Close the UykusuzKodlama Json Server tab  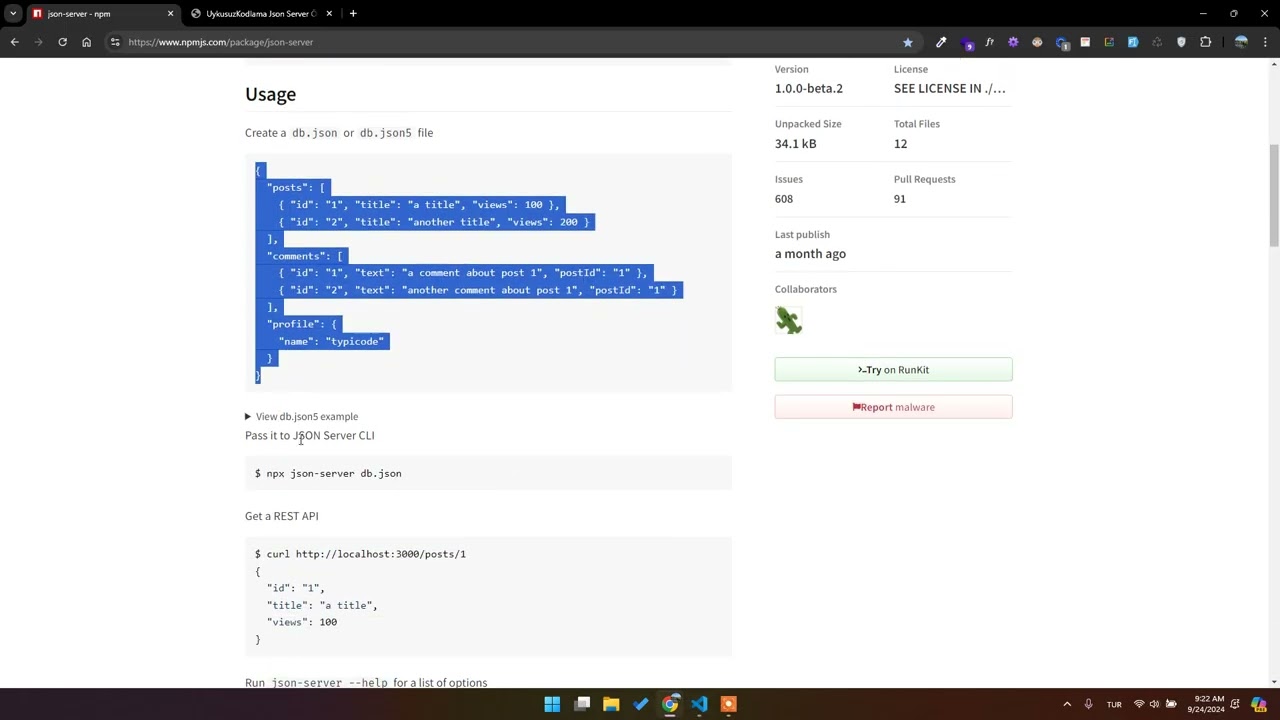tap(329, 14)
